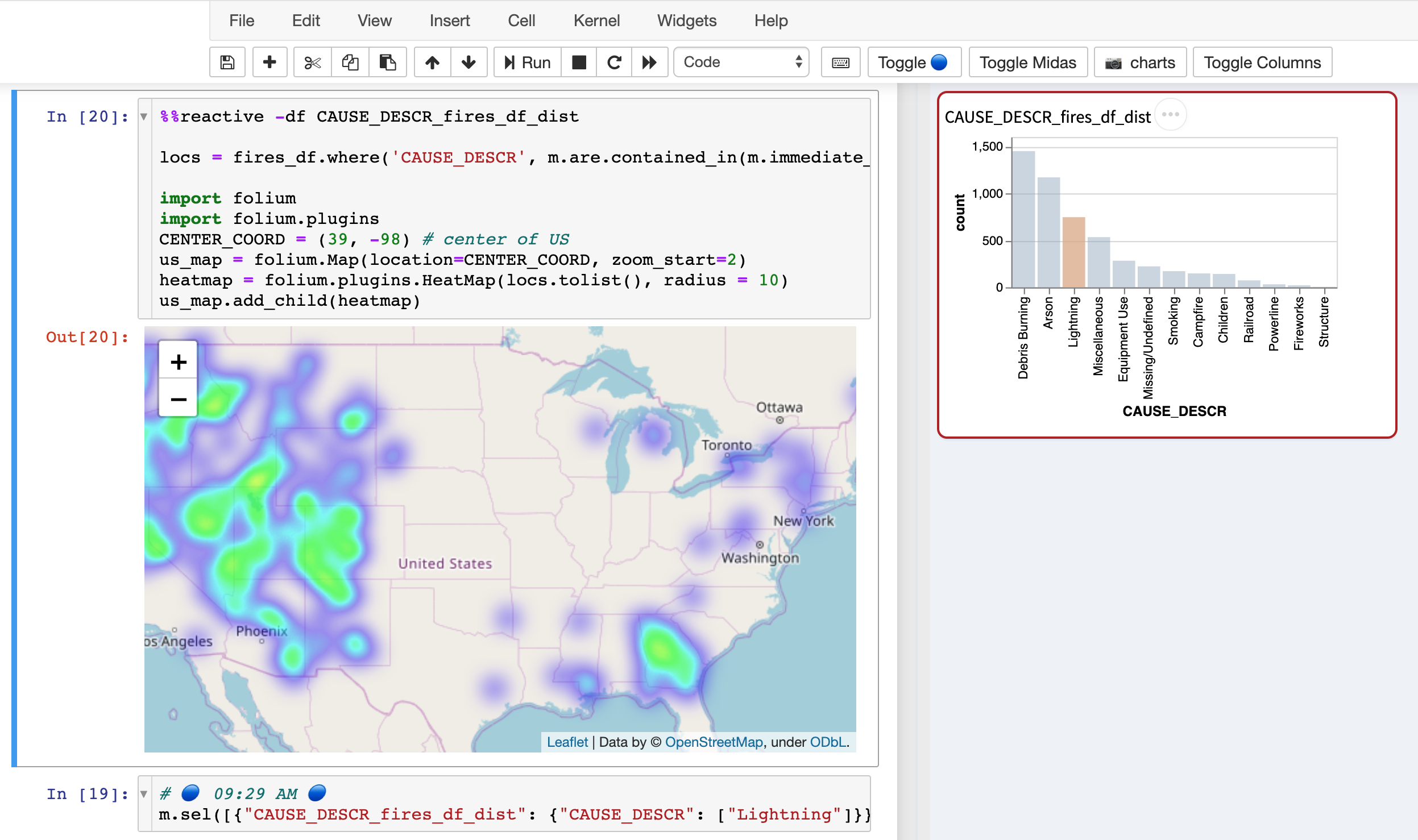Click the copy cell icon
Viewport: 1418px width, 840px height.
click(x=351, y=61)
